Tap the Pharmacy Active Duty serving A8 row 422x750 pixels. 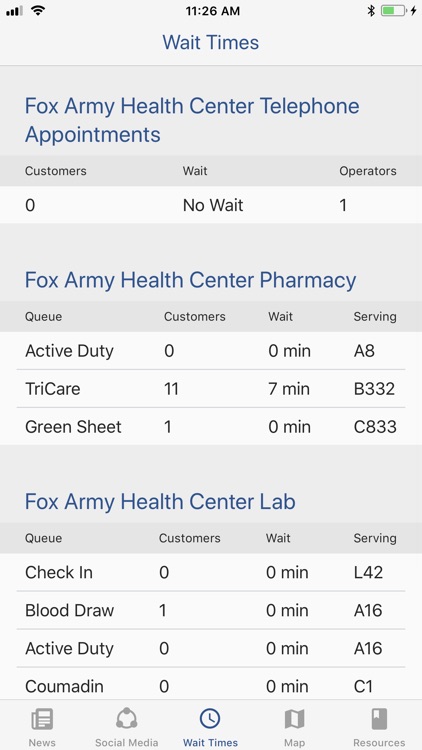tap(211, 351)
